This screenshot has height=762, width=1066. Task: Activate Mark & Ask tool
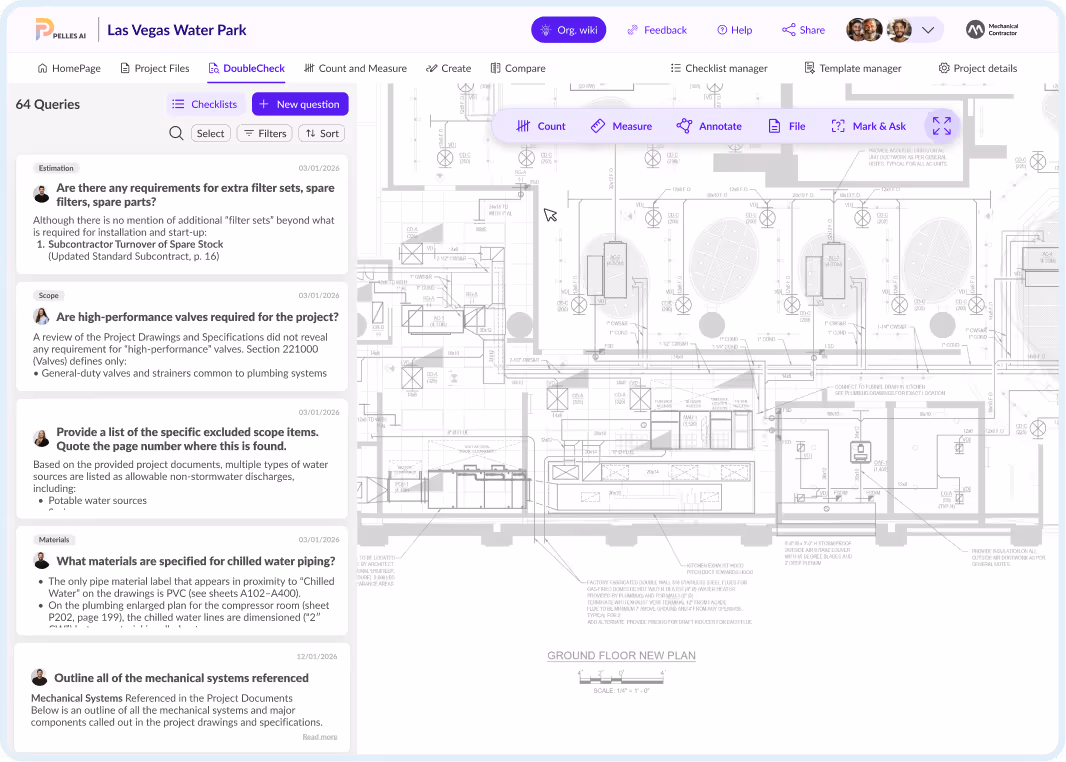click(868, 126)
